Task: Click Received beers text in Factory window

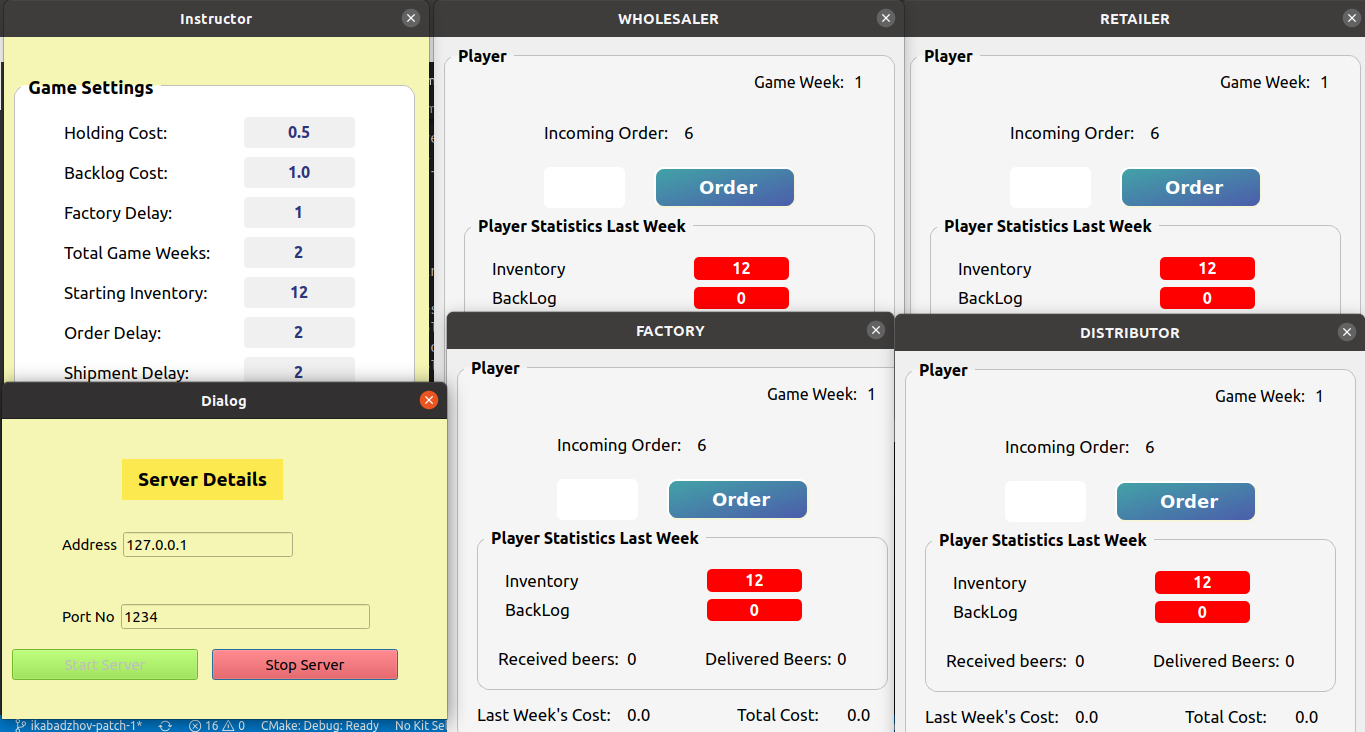Action: (559, 659)
